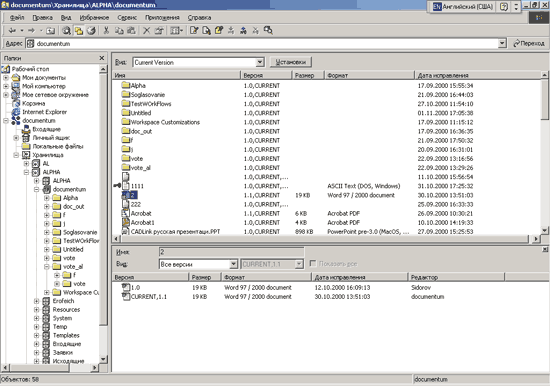Click the Word icon of version 1.0
The width and height of the screenshot is (550, 386).
pos(126,287)
